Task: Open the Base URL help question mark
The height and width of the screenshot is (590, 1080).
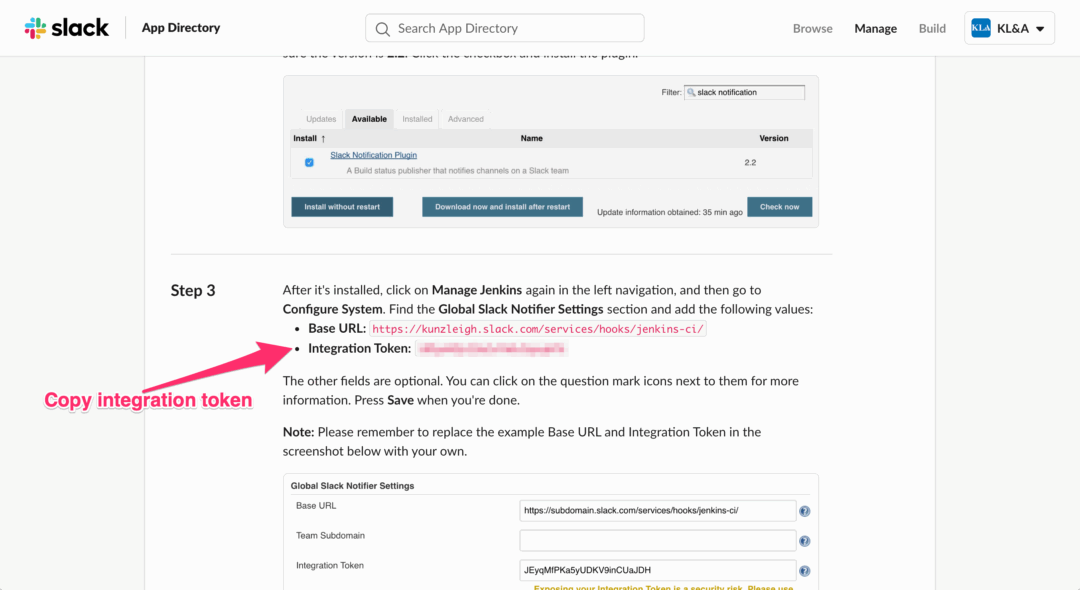Action: click(804, 510)
